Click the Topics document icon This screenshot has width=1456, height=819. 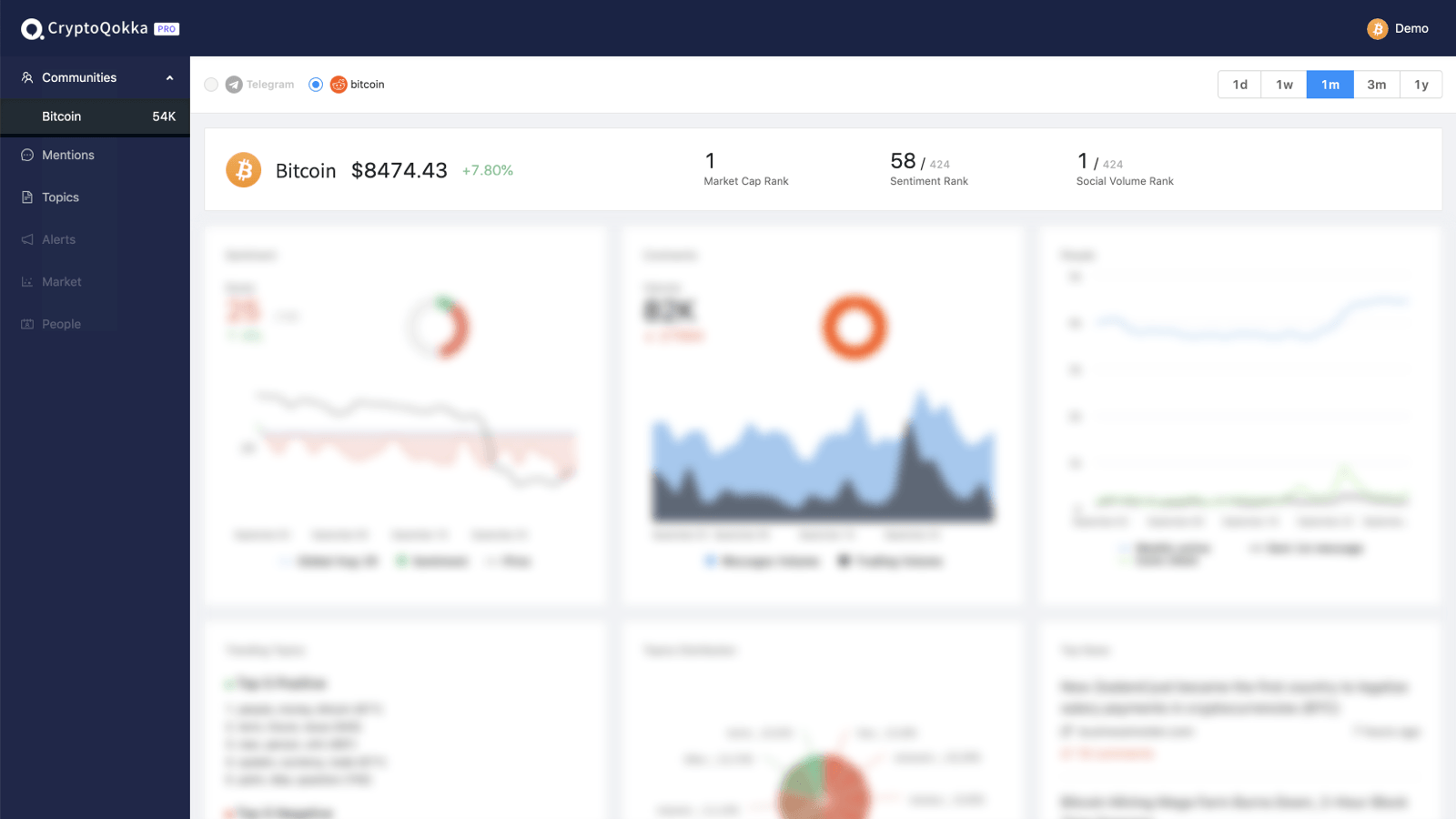point(27,197)
